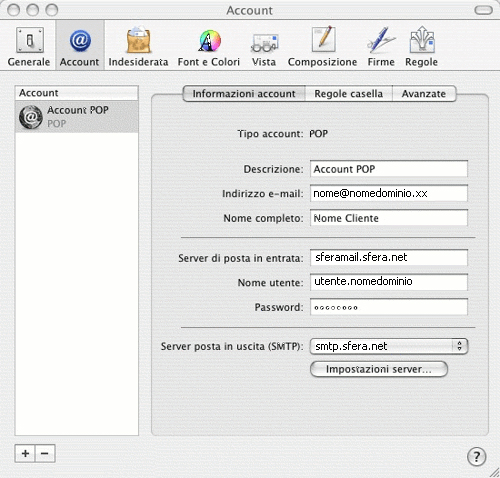The image size is (500, 478).
Task: Open the Avanzate tab
Action: [424, 94]
